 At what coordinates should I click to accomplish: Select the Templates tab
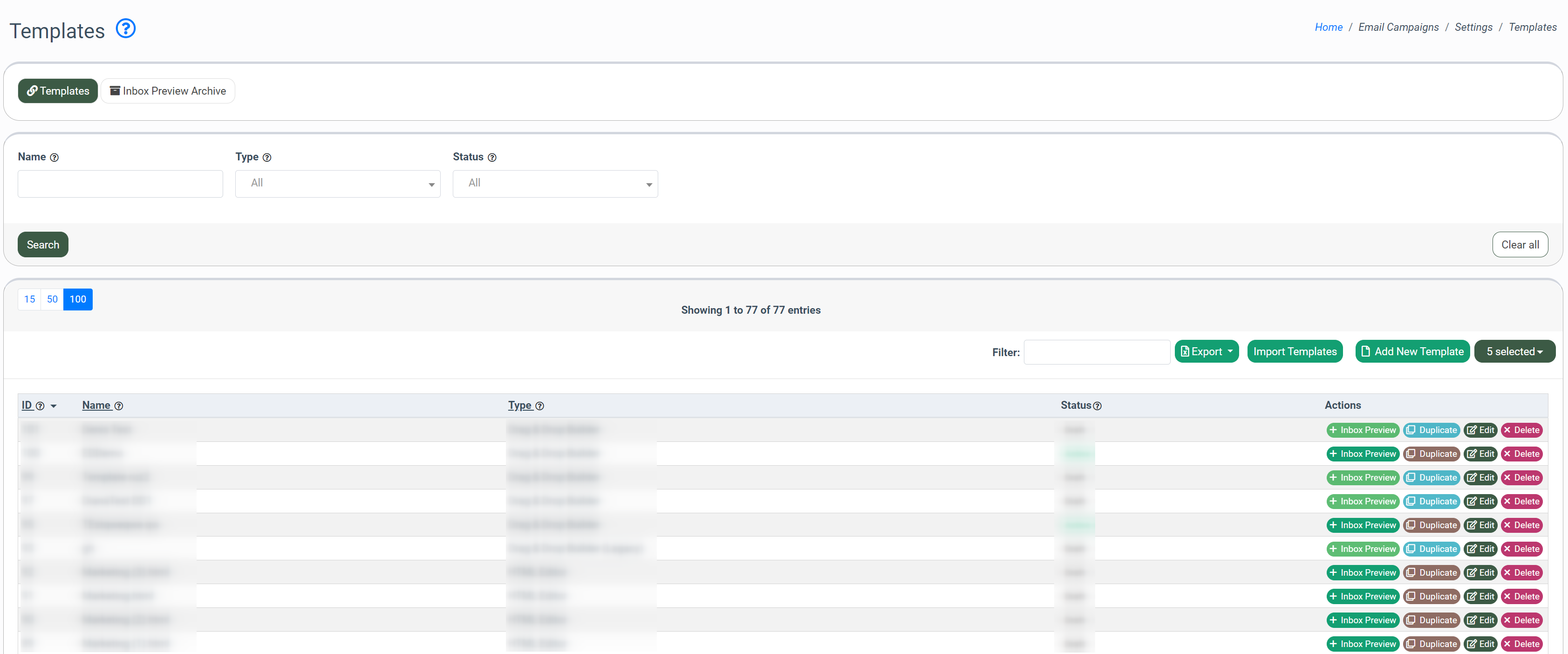(x=58, y=91)
